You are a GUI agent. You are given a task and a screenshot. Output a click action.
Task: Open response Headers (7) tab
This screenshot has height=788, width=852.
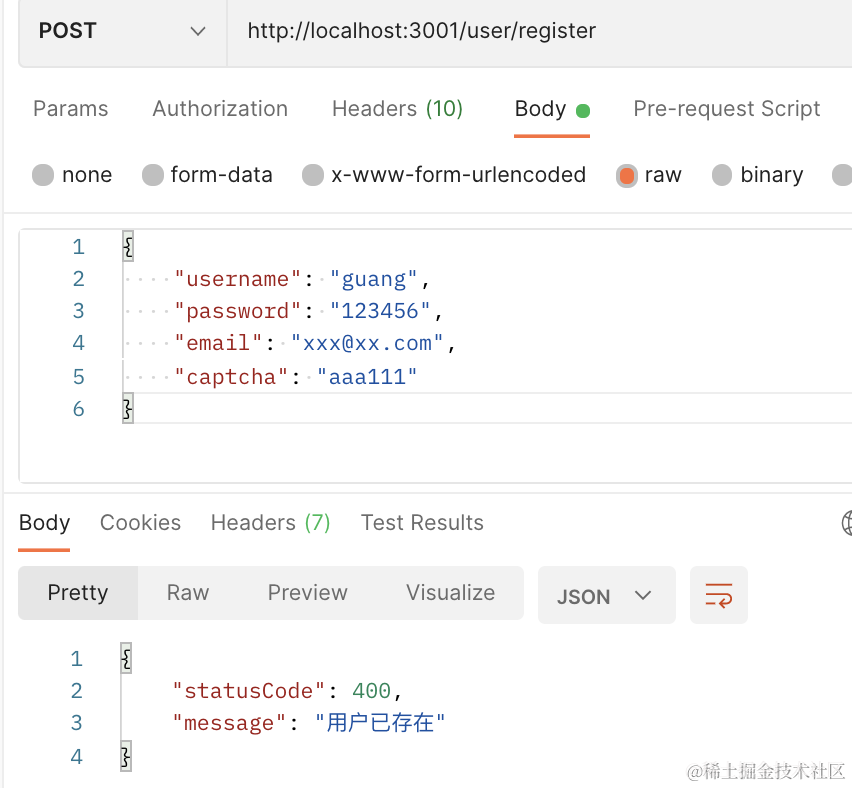pyautogui.click(x=270, y=523)
